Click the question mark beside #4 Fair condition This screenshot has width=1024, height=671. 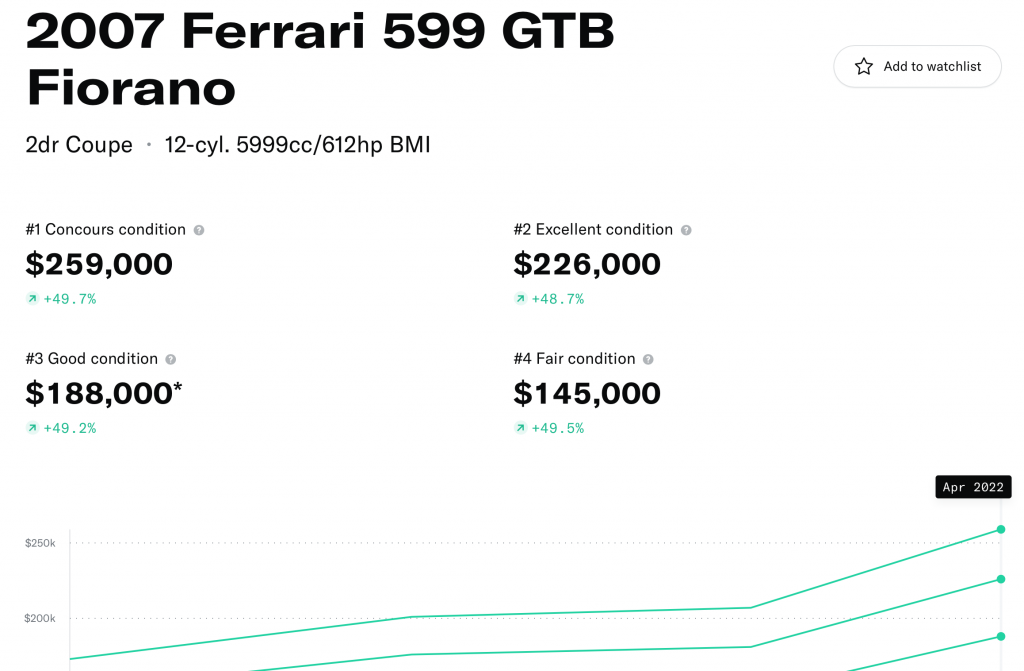pos(648,359)
